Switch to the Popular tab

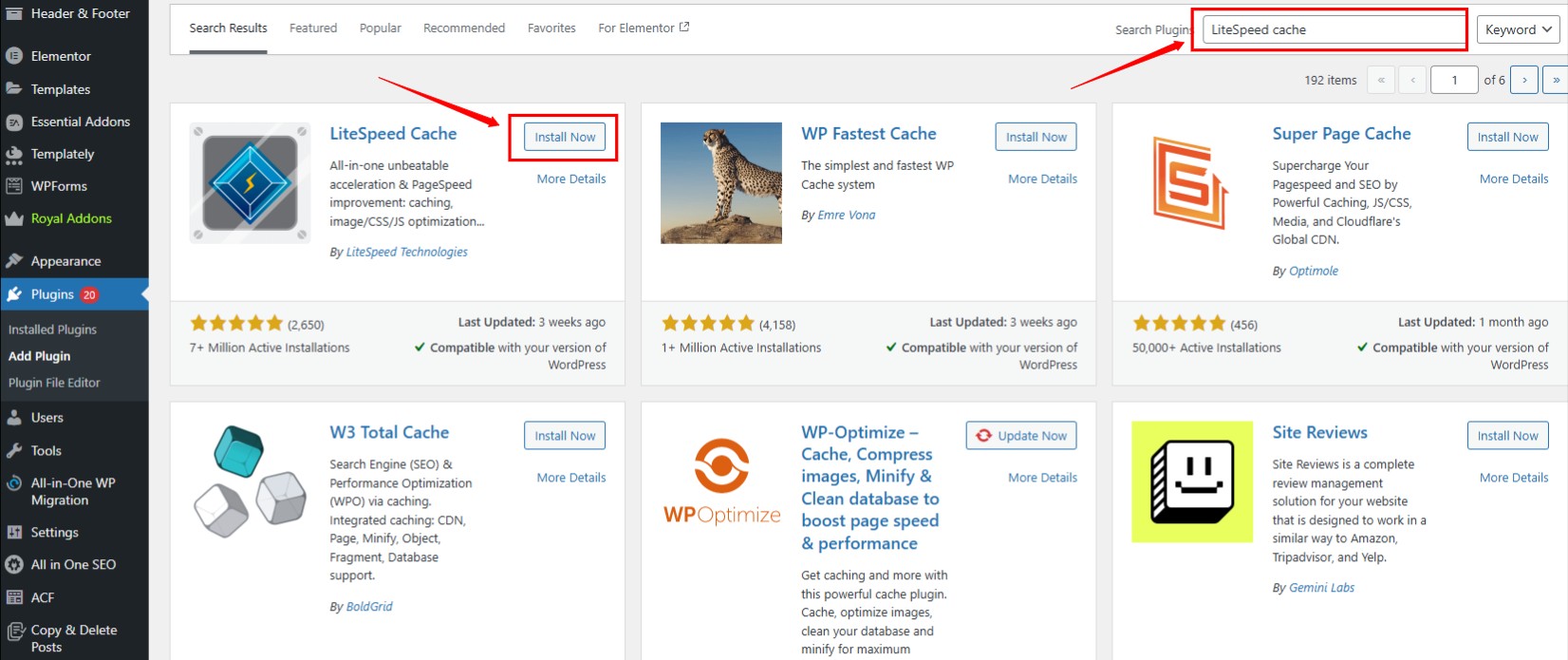point(381,28)
